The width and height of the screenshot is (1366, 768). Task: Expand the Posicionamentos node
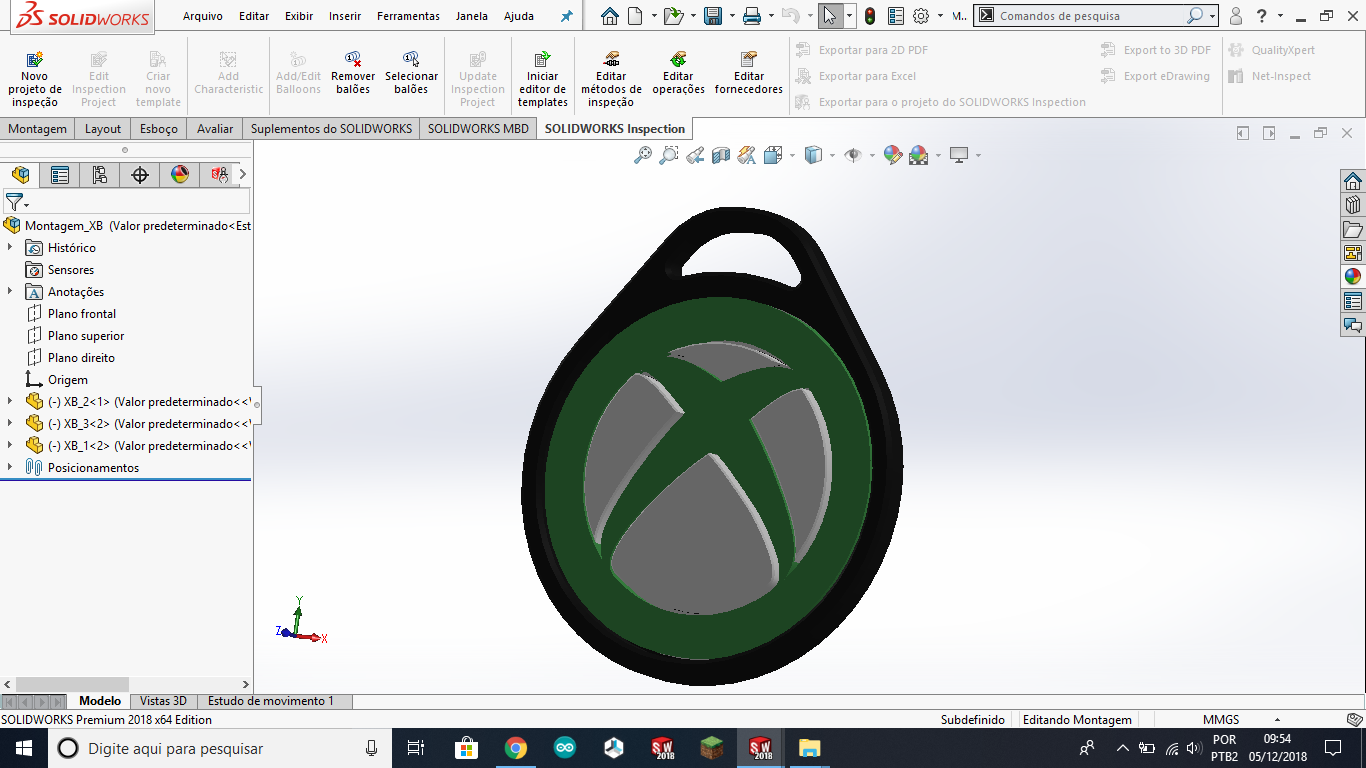tap(10, 467)
